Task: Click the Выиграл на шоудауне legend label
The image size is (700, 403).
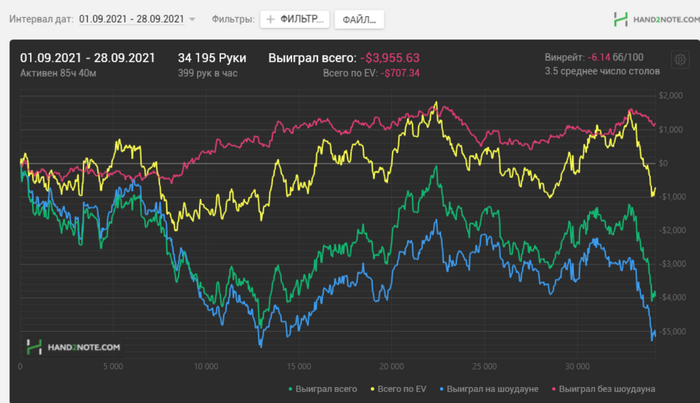Action: click(492, 389)
